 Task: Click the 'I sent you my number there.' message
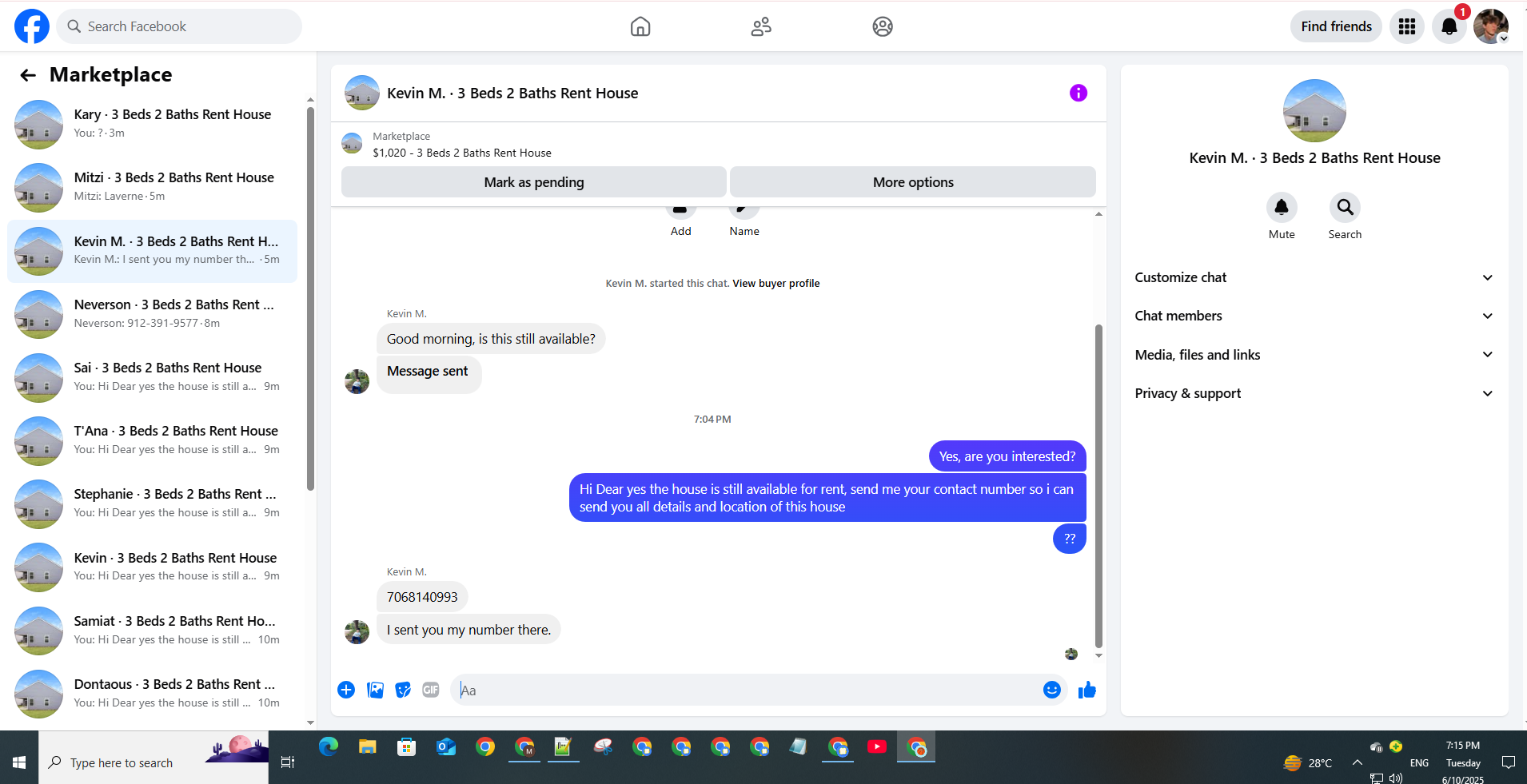pos(468,630)
